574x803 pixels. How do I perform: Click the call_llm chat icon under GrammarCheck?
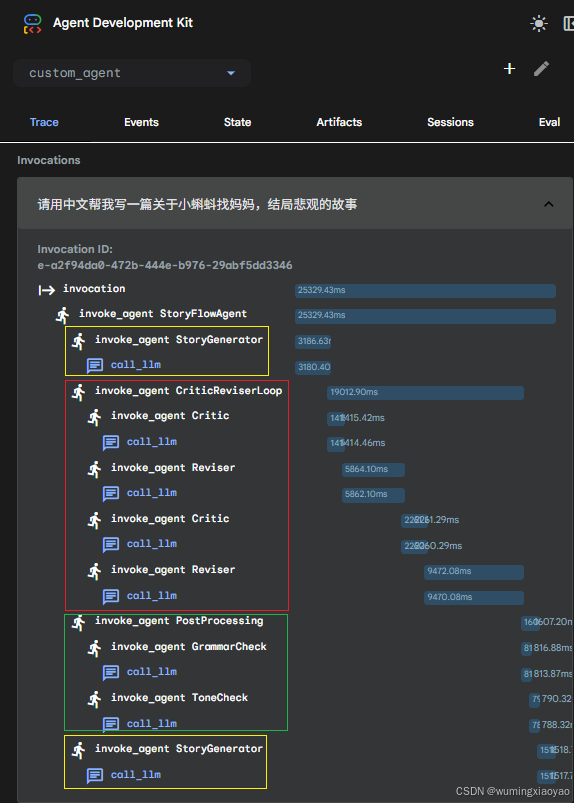pyautogui.click(x=111, y=672)
